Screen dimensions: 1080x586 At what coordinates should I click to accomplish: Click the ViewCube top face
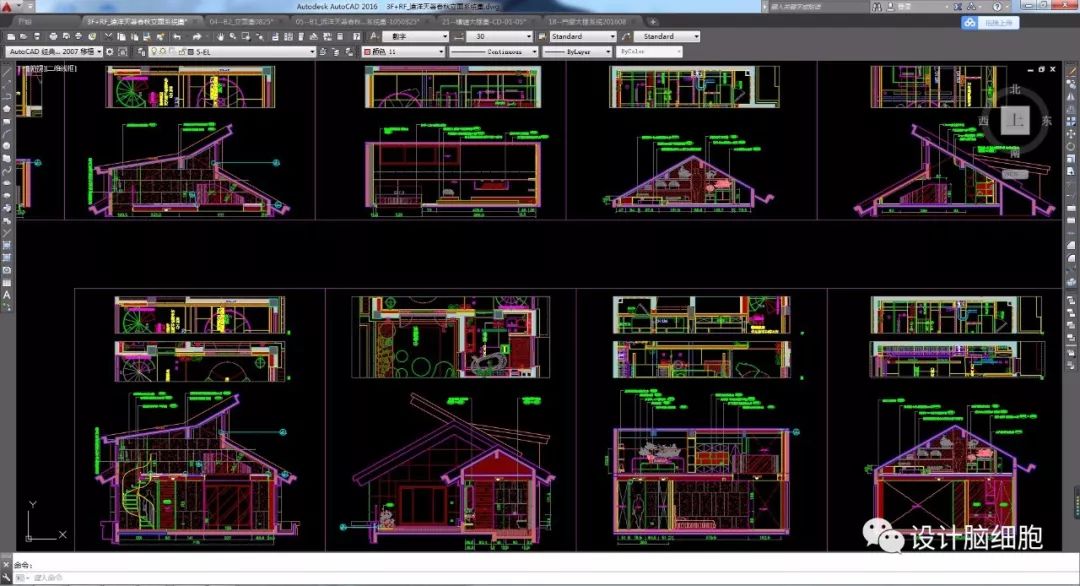coord(1016,121)
